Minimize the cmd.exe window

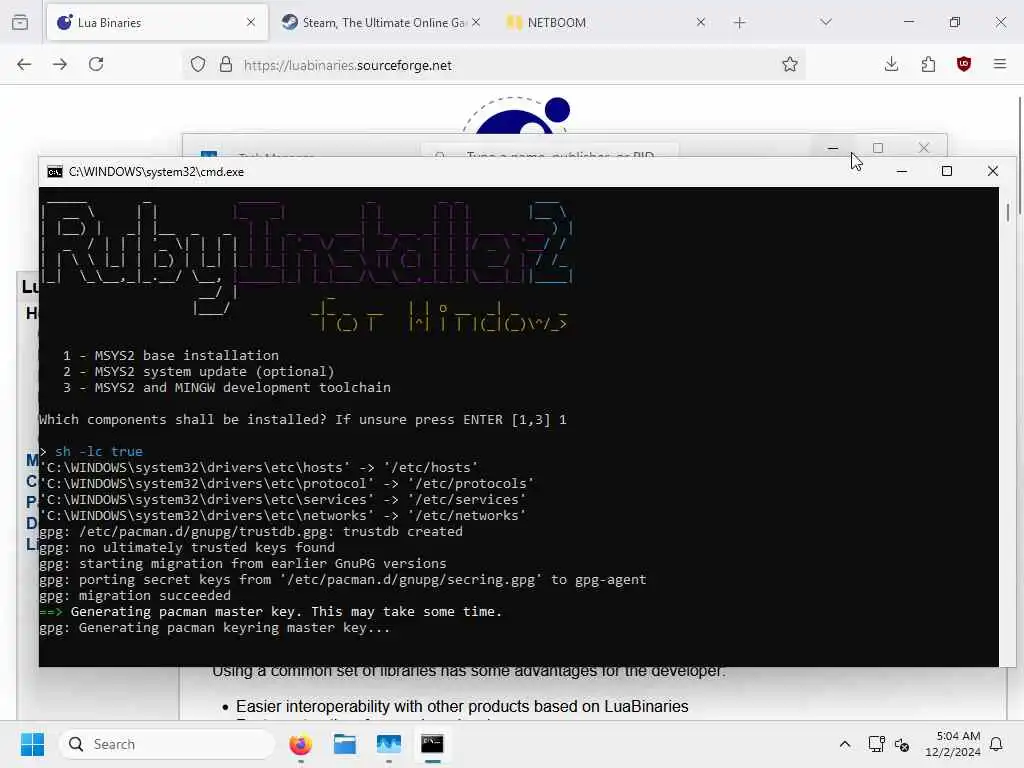[x=902, y=171]
